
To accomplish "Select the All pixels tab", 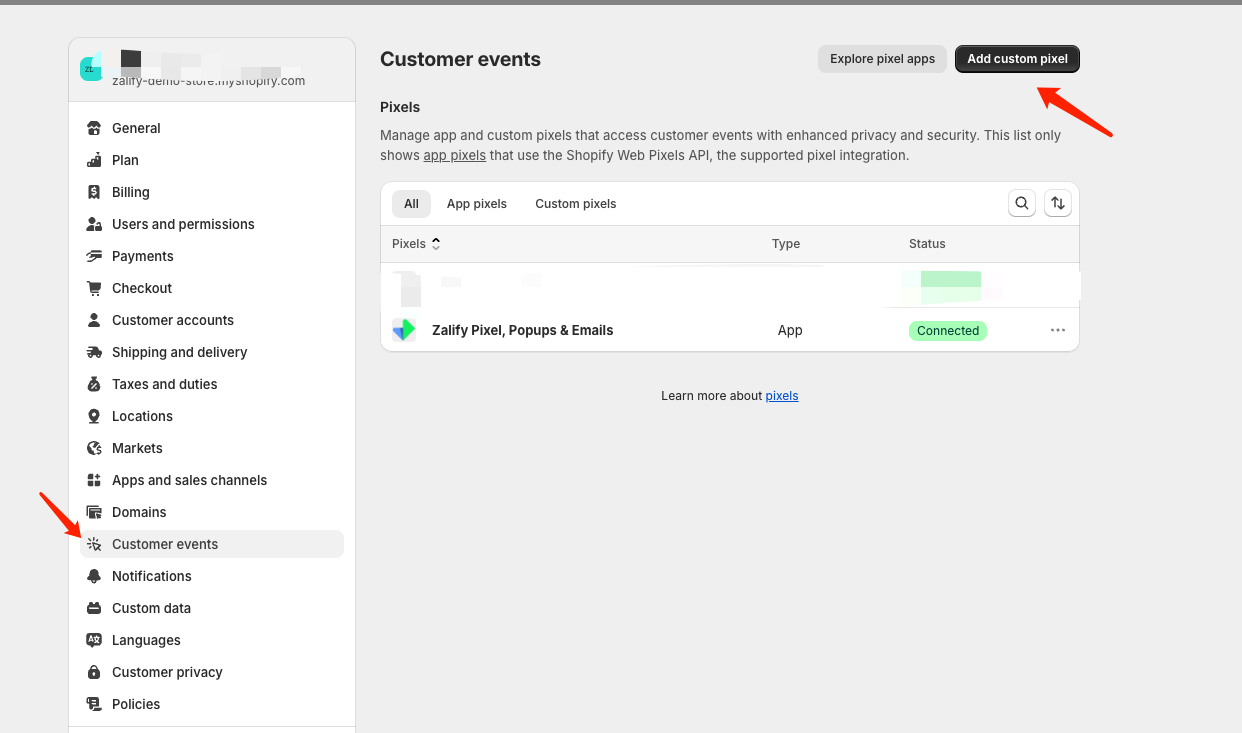I will tap(411, 204).
